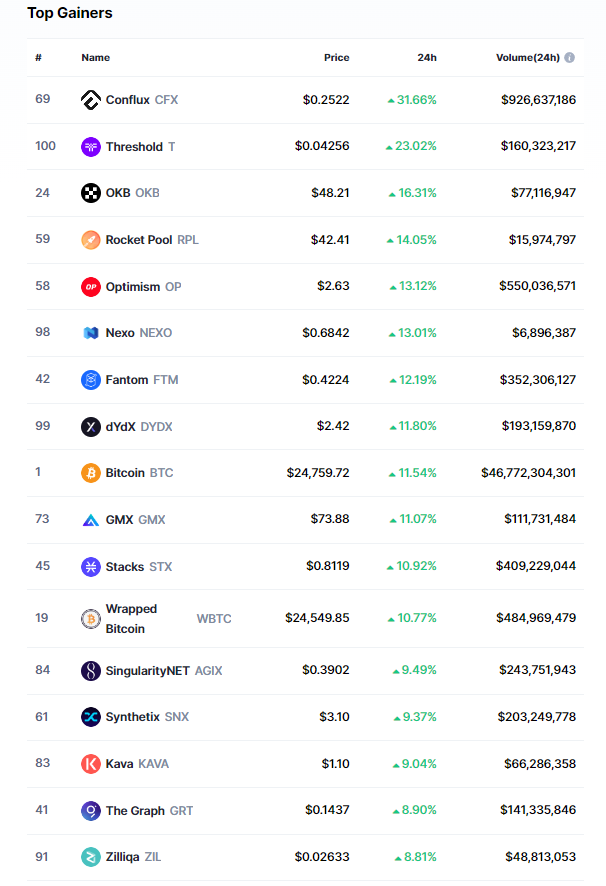Sort table by Price column header
Image resolution: width=606 pixels, height=886 pixels.
(x=336, y=58)
